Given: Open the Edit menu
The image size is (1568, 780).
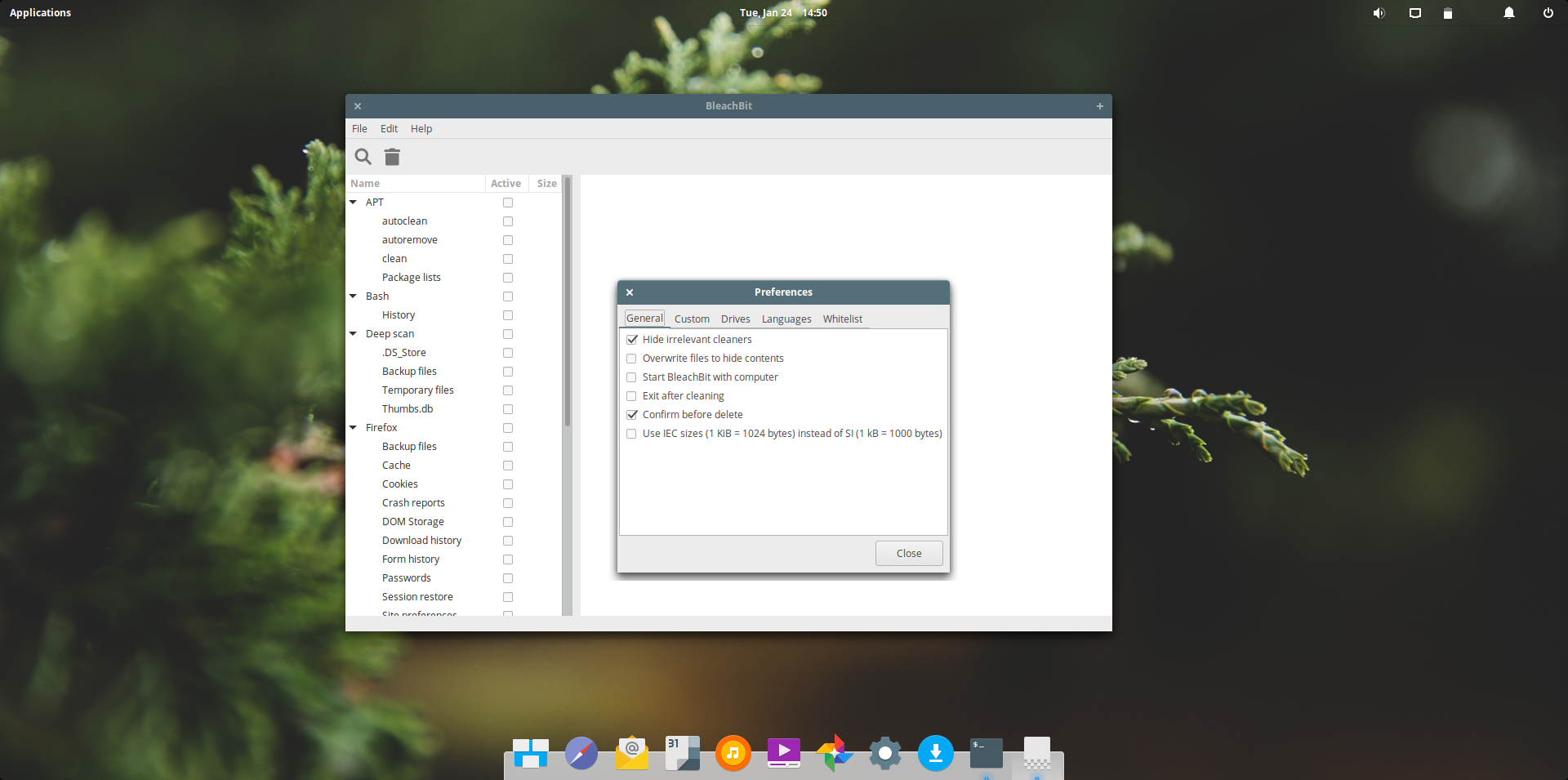Looking at the screenshot, I should [x=389, y=129].
